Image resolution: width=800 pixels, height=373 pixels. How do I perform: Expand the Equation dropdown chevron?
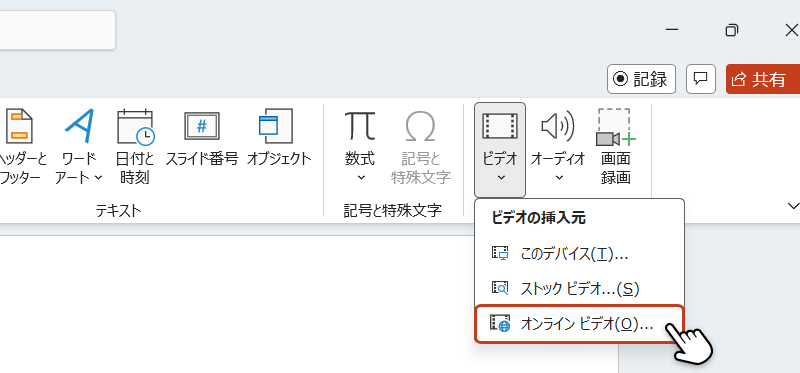361,178
